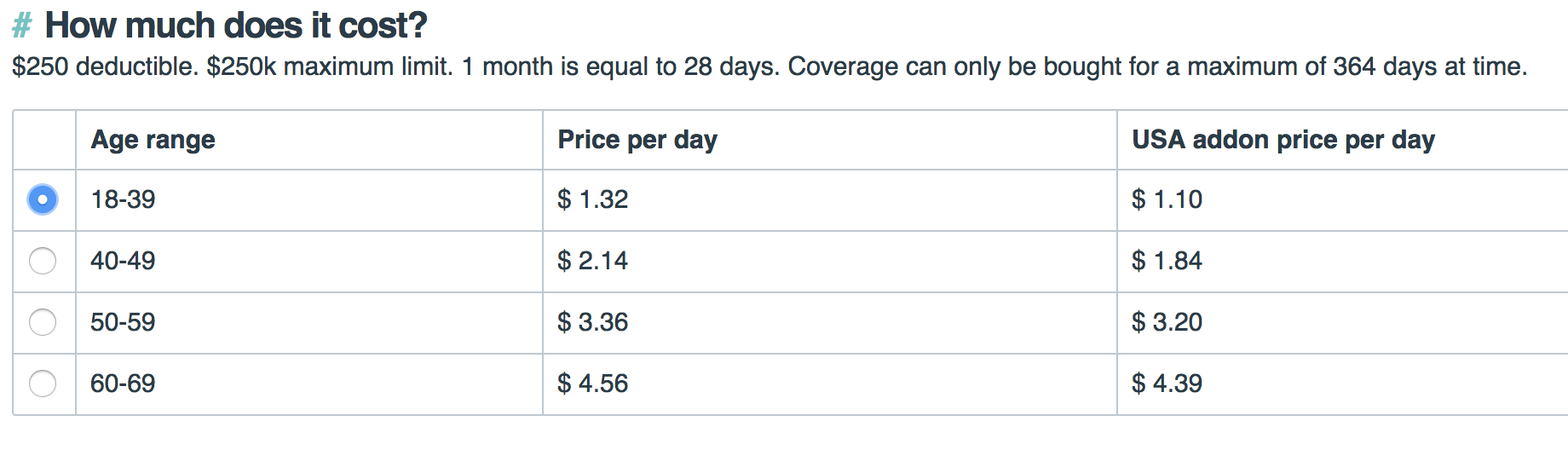Viewport: 1568px width, 450px height.
Task: Click the $ 4.56 price per day cell
Action: (830, 384)
